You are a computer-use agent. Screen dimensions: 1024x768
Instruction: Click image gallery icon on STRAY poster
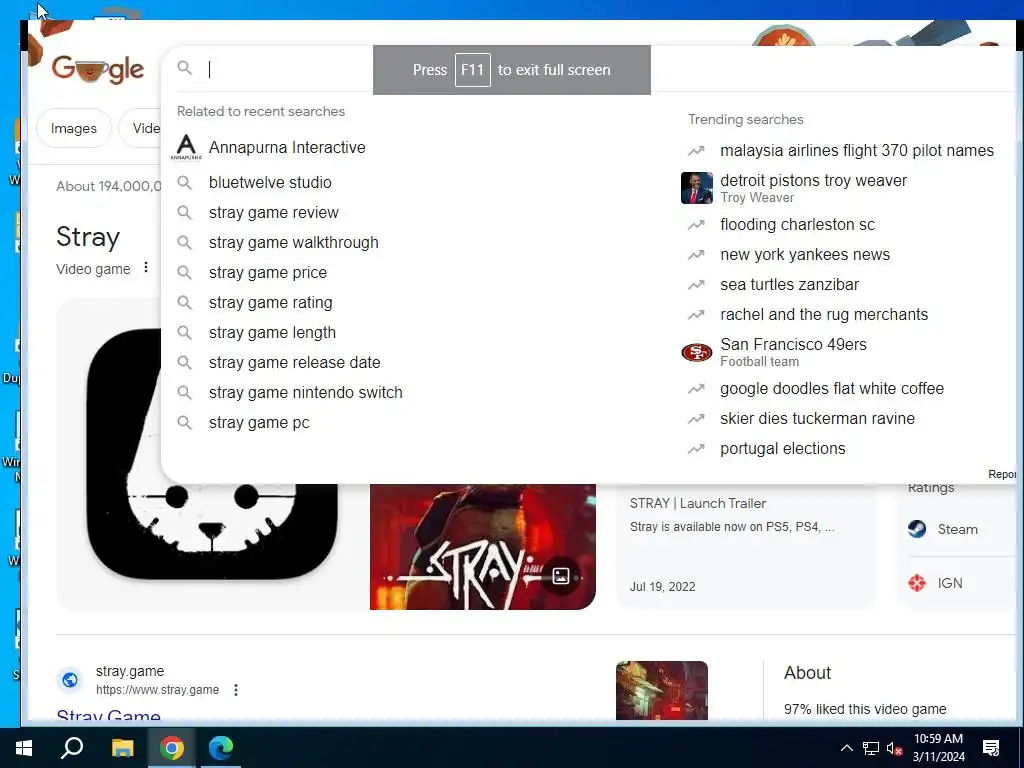(x=560, y=576)
